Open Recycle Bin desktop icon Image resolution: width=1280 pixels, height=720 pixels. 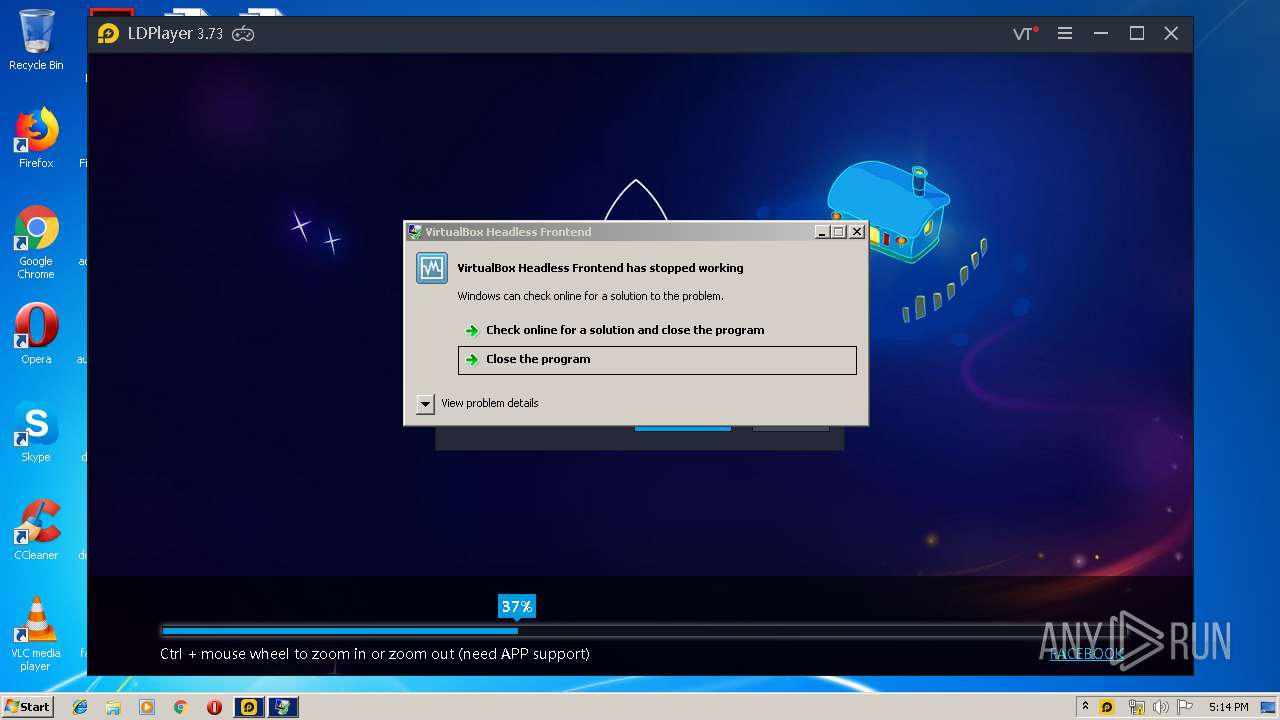pos(36,40)
